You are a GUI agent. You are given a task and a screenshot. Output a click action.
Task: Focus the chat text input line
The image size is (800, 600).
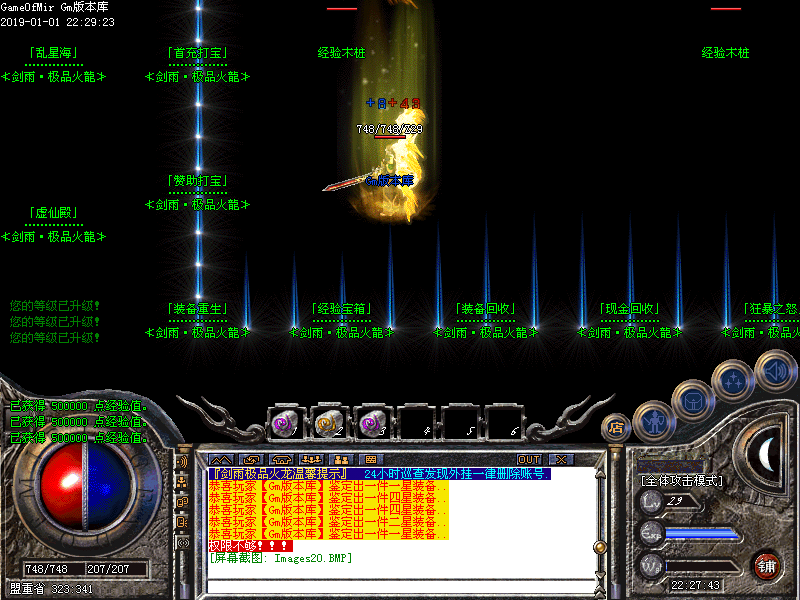point(401,587)
